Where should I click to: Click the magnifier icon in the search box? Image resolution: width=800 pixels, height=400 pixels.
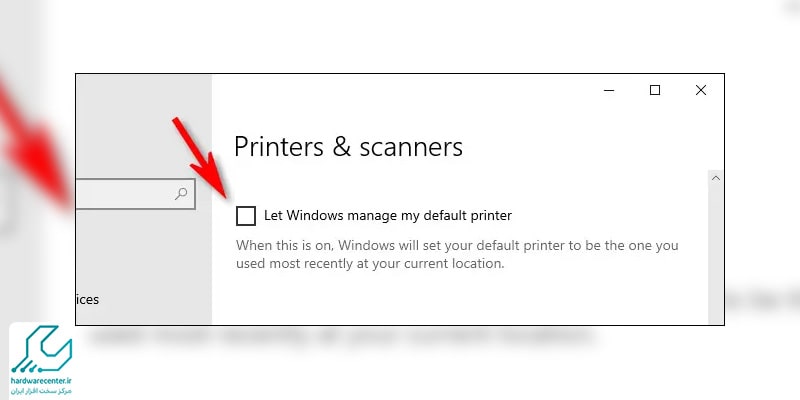pyautogui.click(x=181, y=194)
